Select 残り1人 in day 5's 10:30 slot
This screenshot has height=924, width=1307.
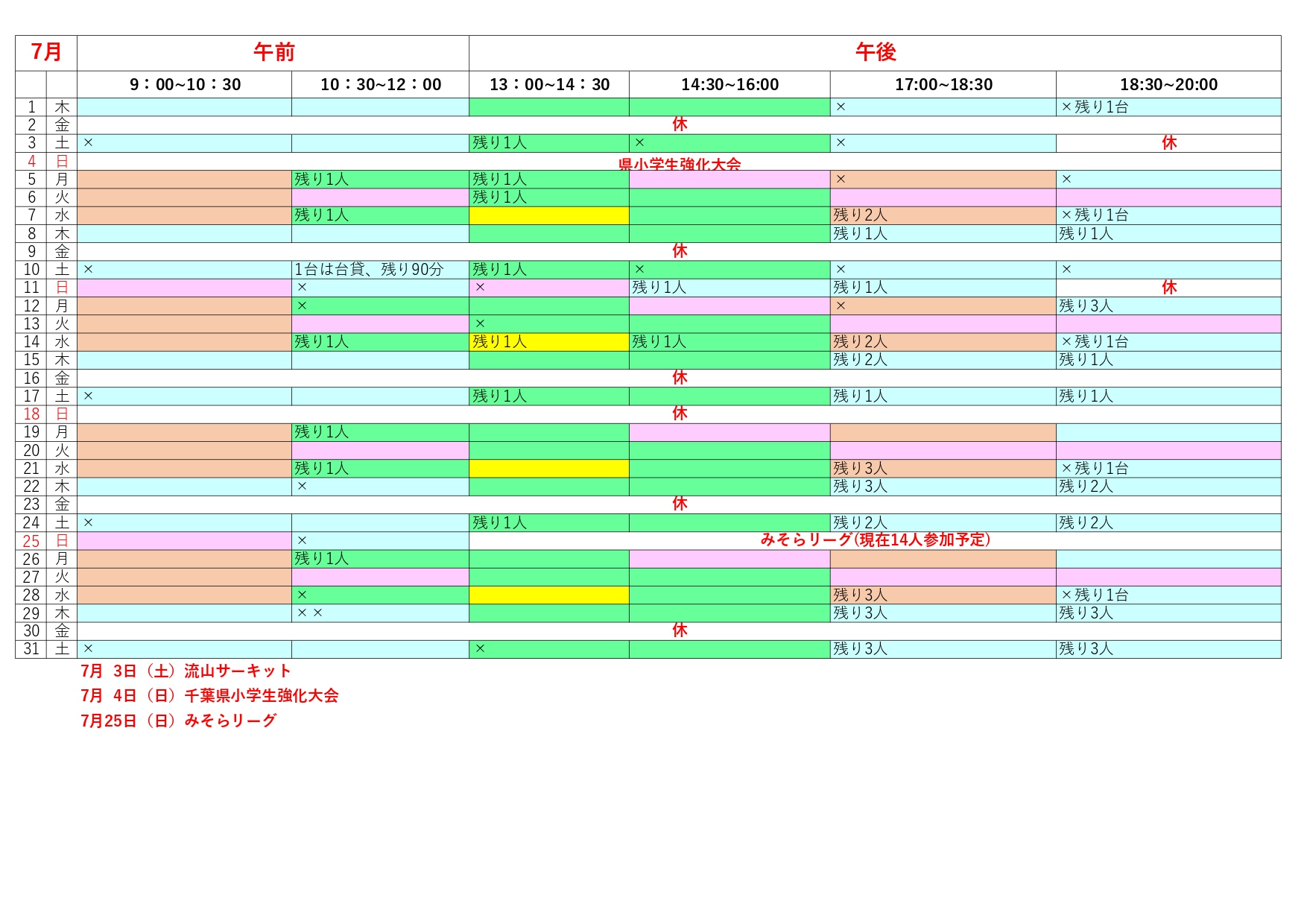381,180
